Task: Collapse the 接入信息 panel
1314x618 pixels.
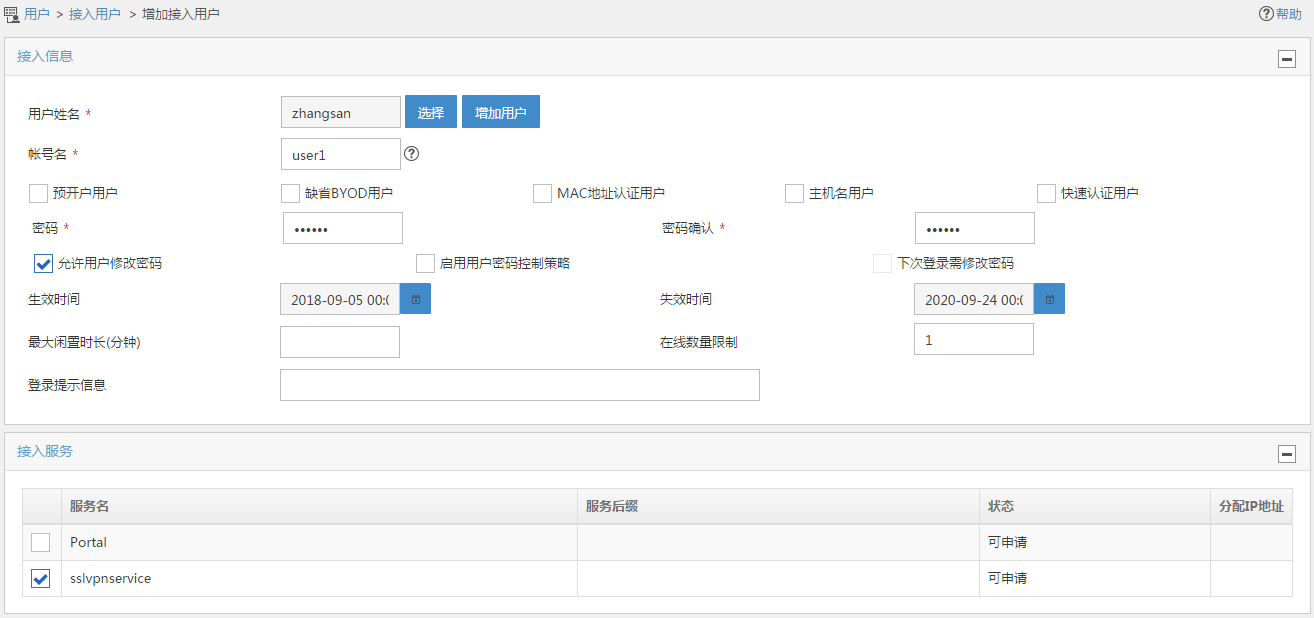Action: [1287, 58]
